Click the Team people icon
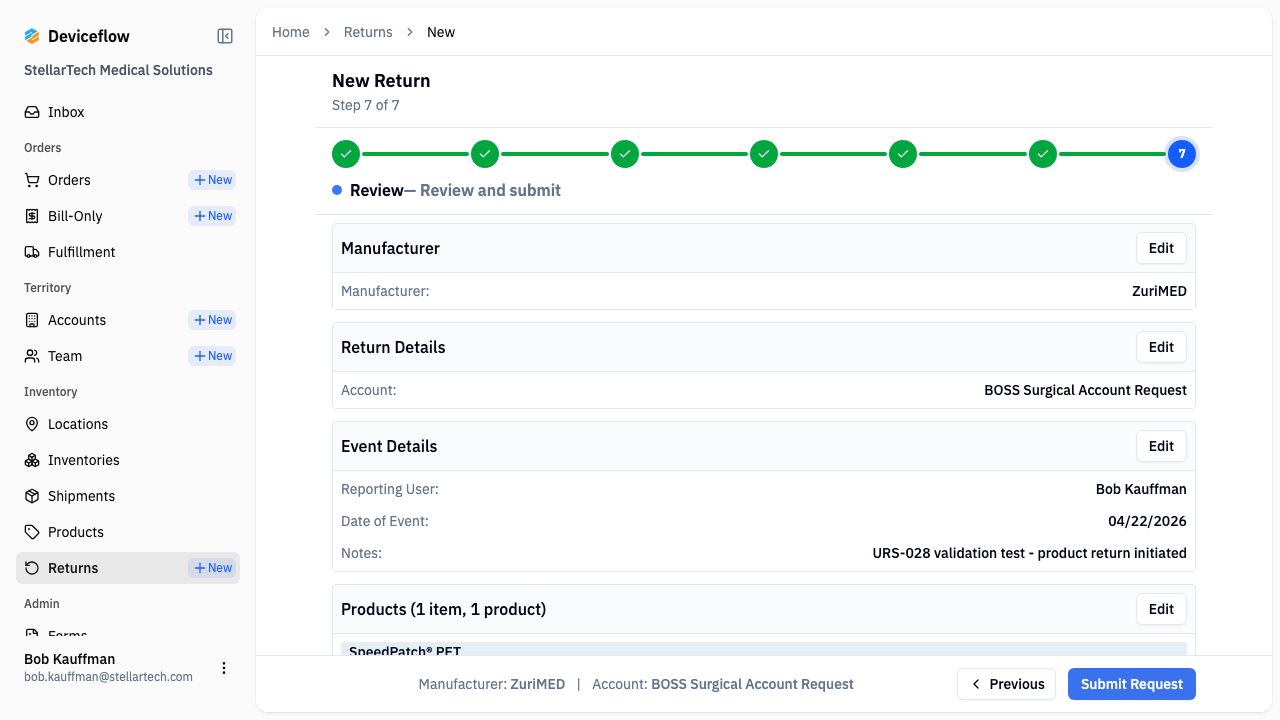The width and height of the screenshot is (1280, 720). (32, 356)
